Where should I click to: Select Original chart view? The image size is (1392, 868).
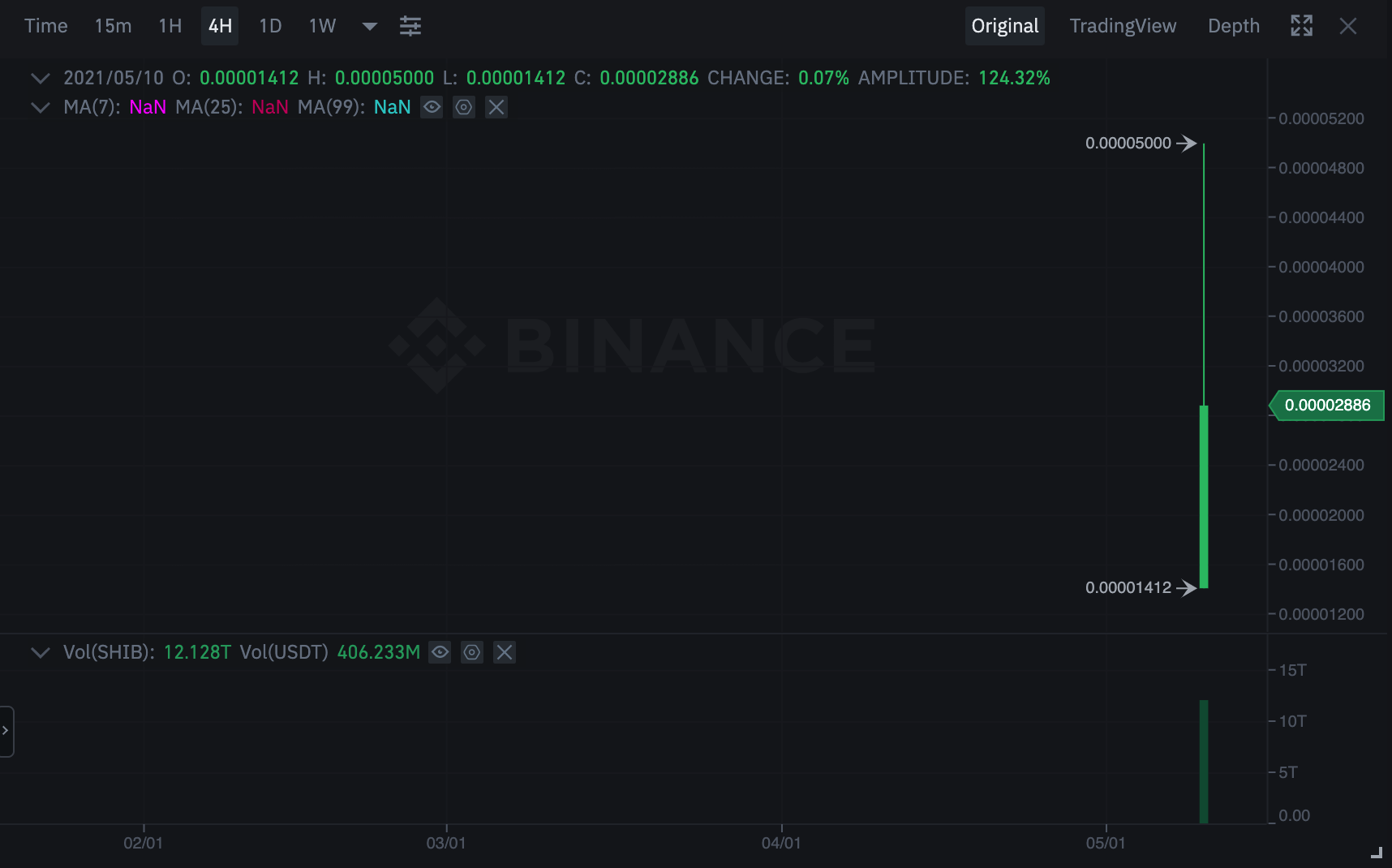pyautogui.click(x=1005, y=26)
